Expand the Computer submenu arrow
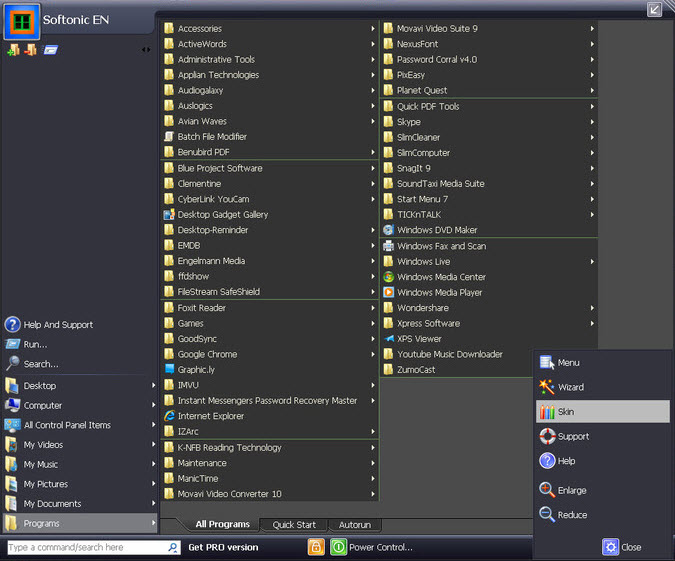 click(x=153, y=405)
